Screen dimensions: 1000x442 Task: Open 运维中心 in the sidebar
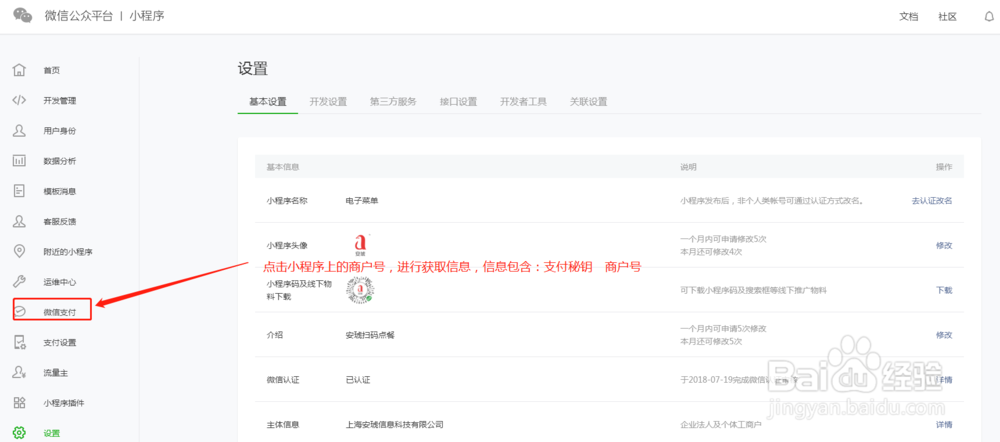coord(60,282)
